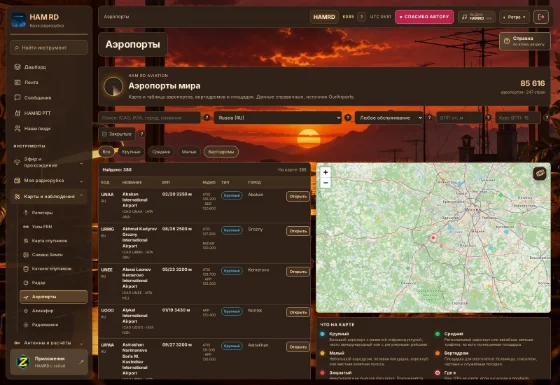Open the Приложение HAMRD с собой external link
Viewport: 560px width, 385px height.
click(49, 362)
